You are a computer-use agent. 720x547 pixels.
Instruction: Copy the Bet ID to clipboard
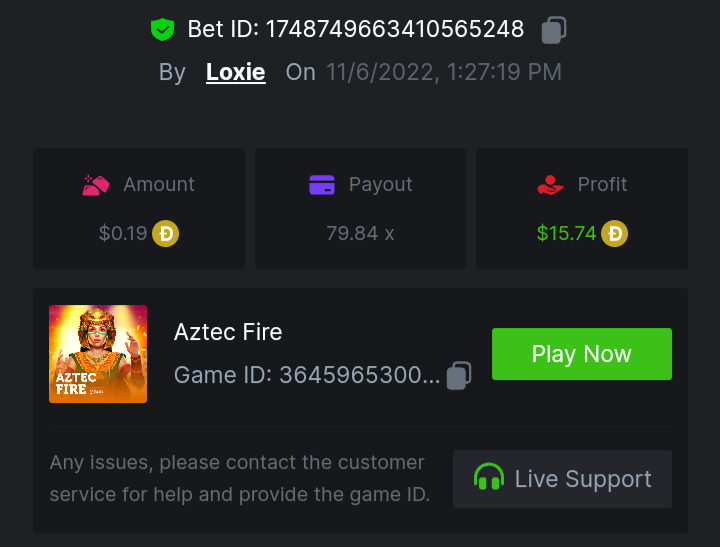click(x=554, y=30)
